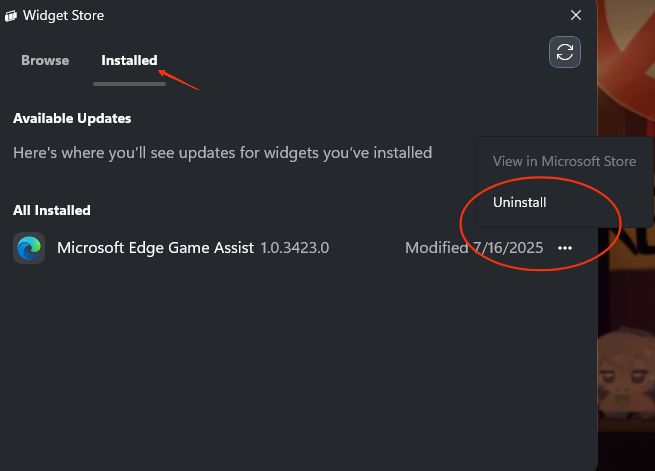
Task: Click the Widget Store app icon in title bar
Action: tap(11, 16)
